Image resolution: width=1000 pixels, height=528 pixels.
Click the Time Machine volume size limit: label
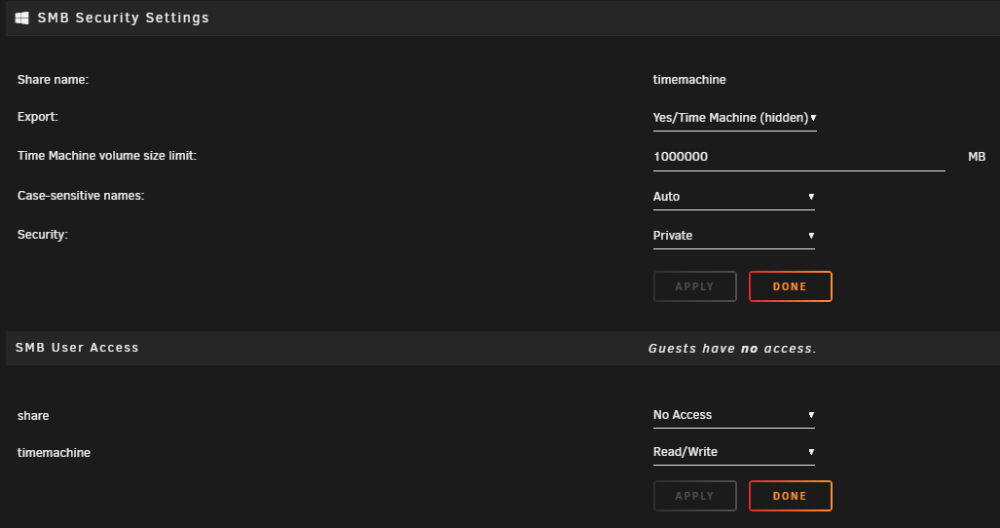[x=107, y=156]
